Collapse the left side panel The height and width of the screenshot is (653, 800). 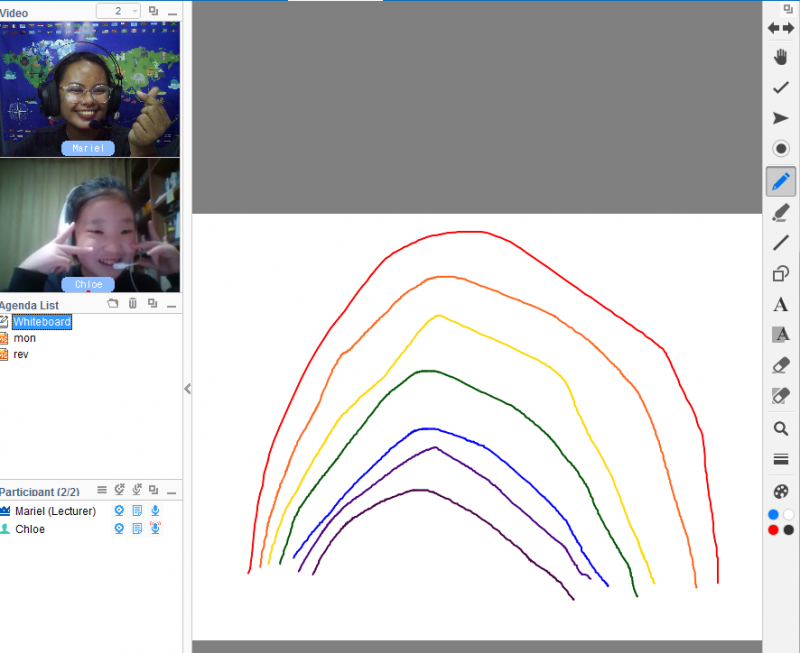[187, 389]
